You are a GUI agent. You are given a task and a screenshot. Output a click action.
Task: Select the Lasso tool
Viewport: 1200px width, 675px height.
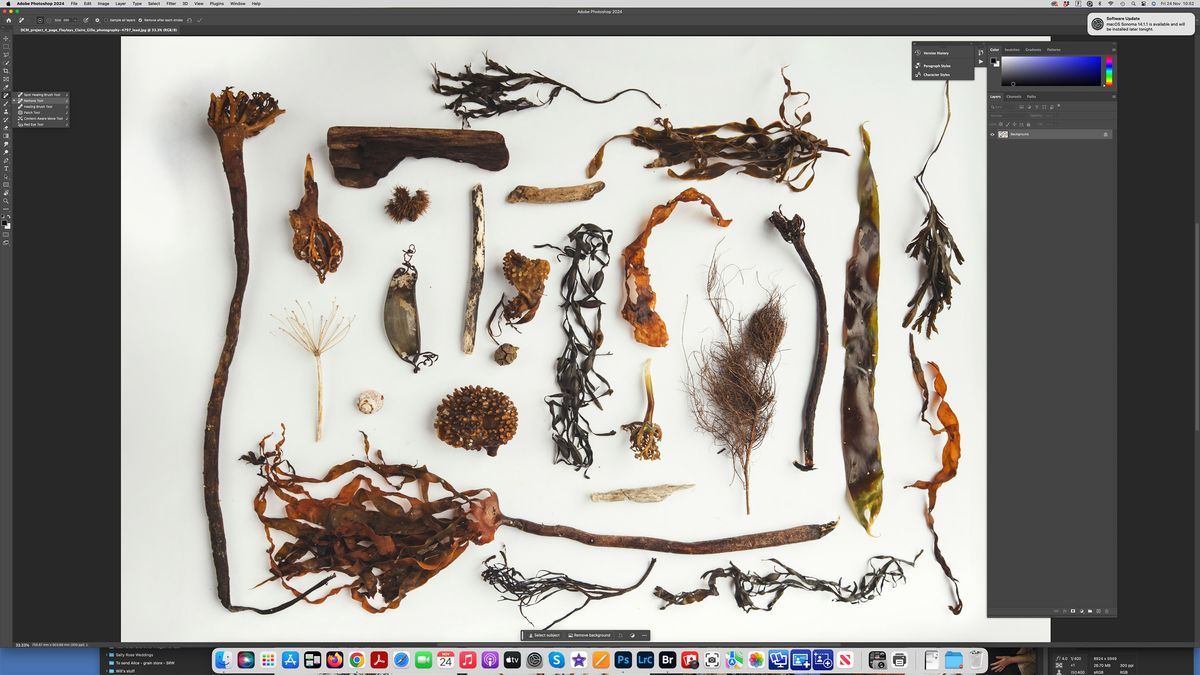5,54
